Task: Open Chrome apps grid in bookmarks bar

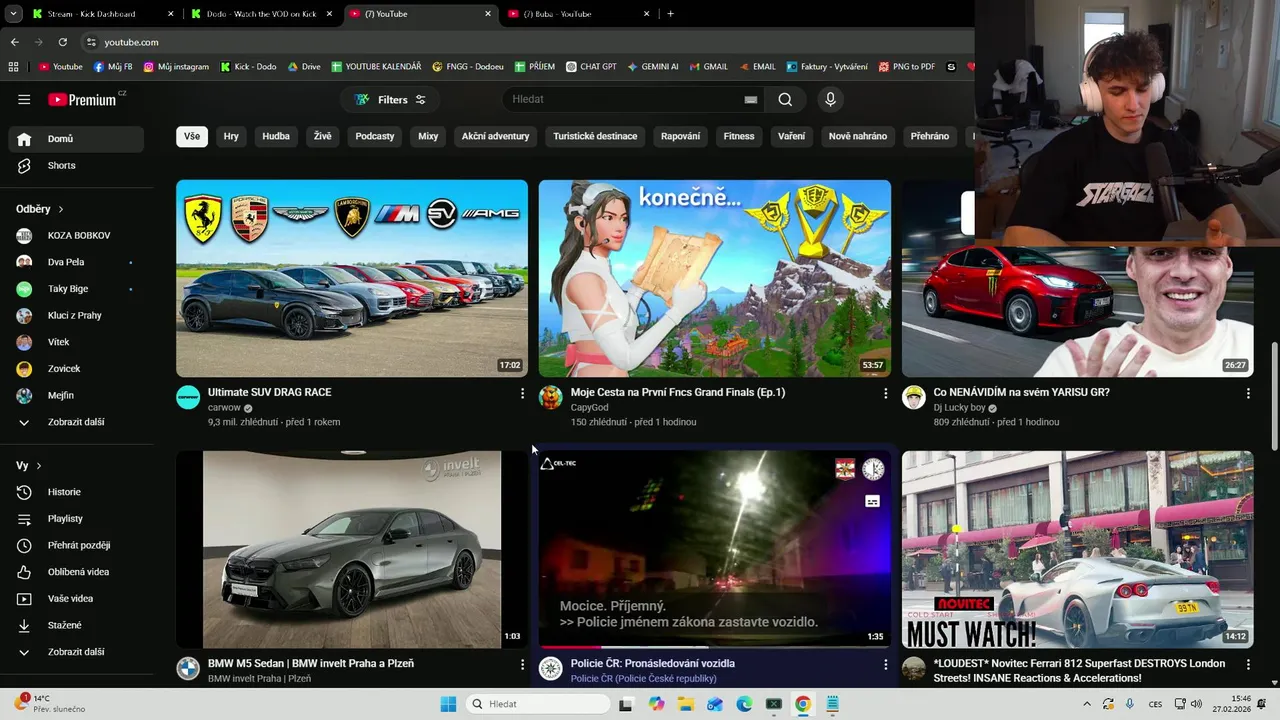Action: 13,67
